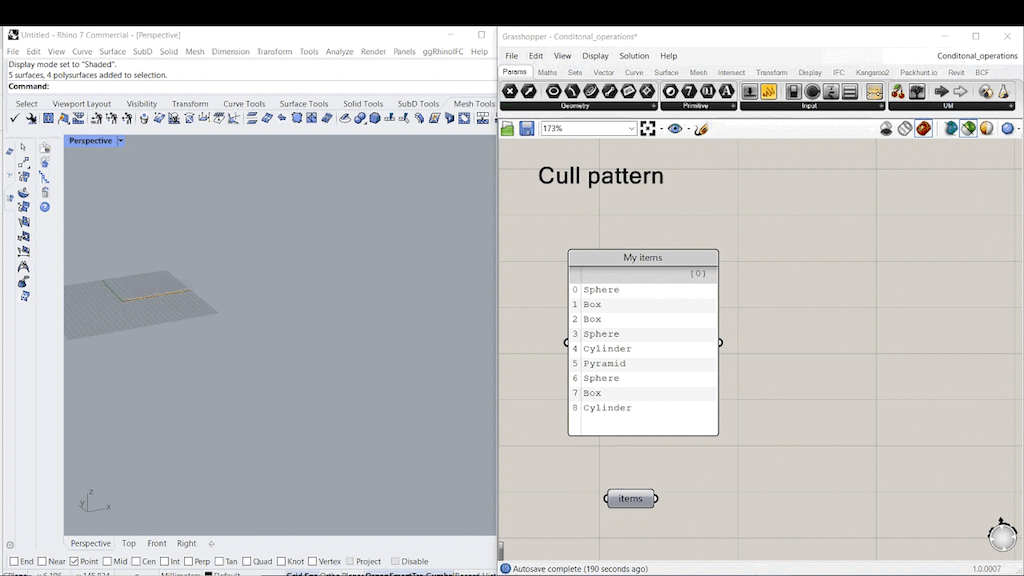1024x576 pixels.
Task: Click the white outline arrow icon in Util panel
Action: (960, 91)
